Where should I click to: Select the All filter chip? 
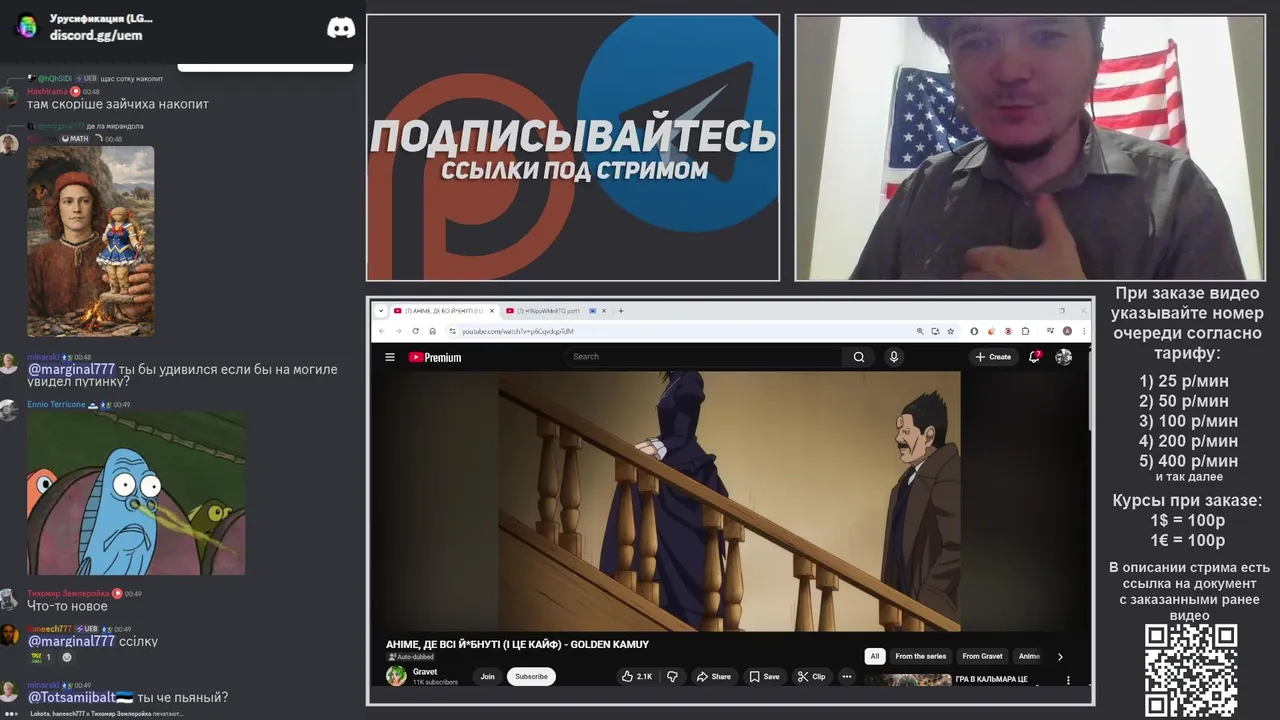[875, 656]
